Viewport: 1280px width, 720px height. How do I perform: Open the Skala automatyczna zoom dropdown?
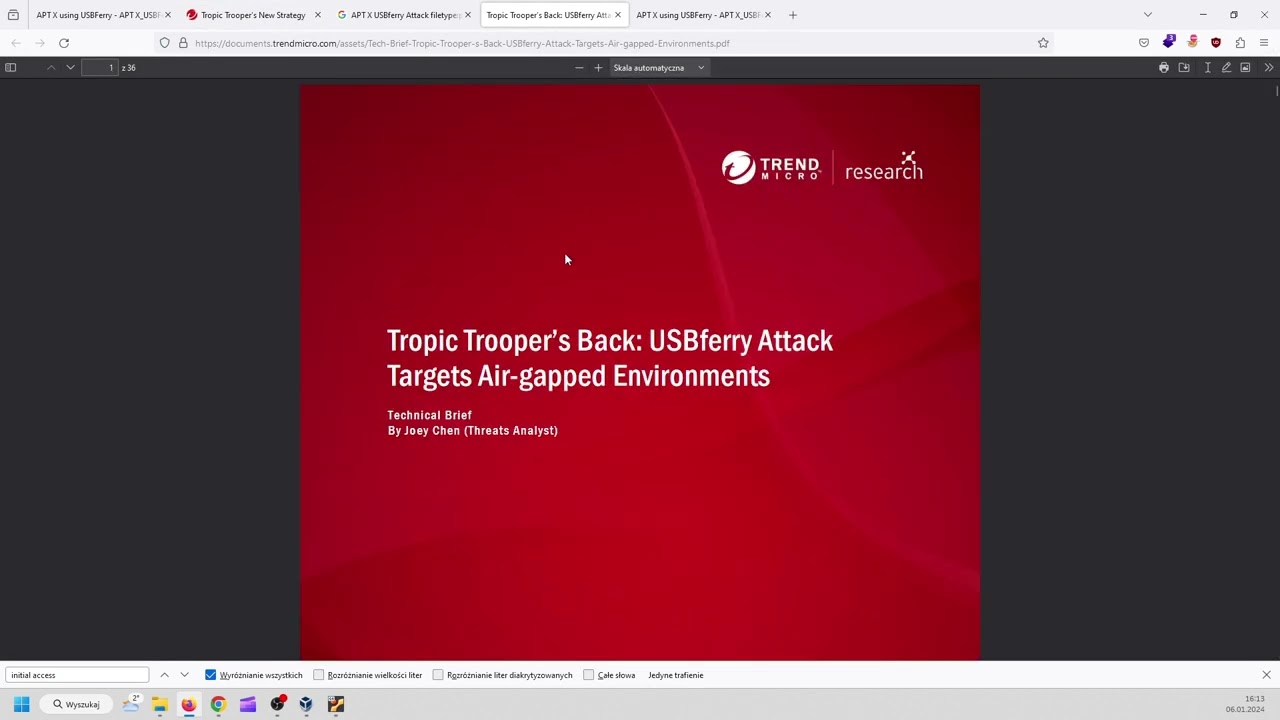click(659, 67)
